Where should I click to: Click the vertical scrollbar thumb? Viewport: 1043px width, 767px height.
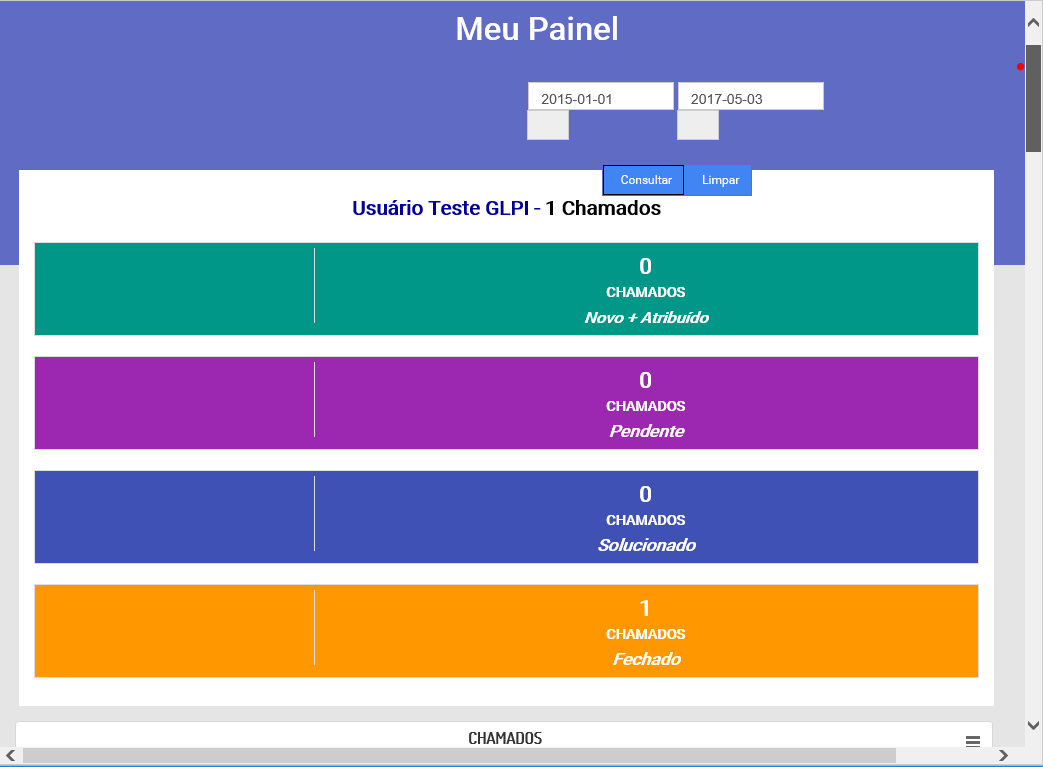[1033, 97]
